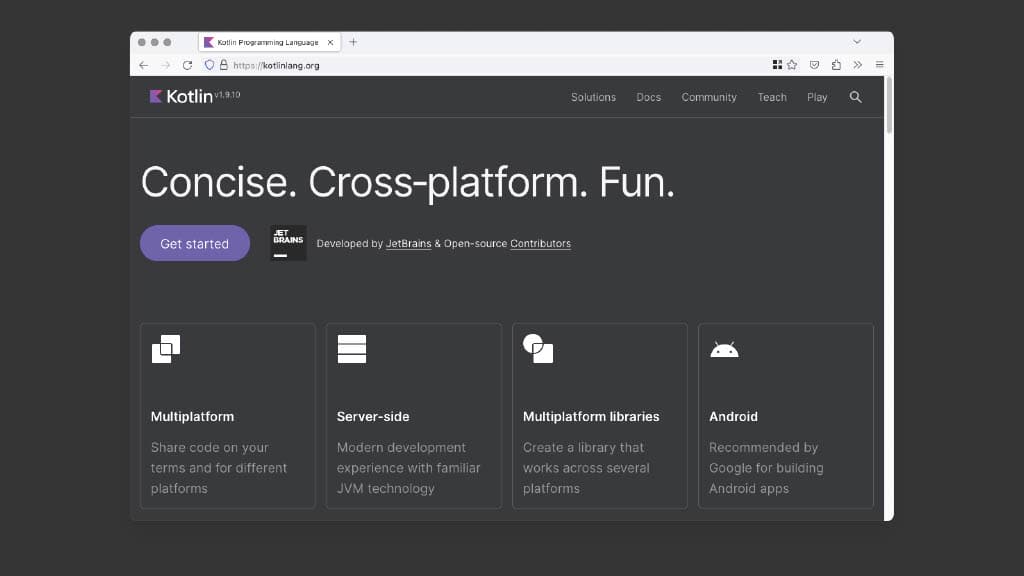The image size is (1024, 576).
Task: Follow the Contributors link
Action: (x=540, y=244)
